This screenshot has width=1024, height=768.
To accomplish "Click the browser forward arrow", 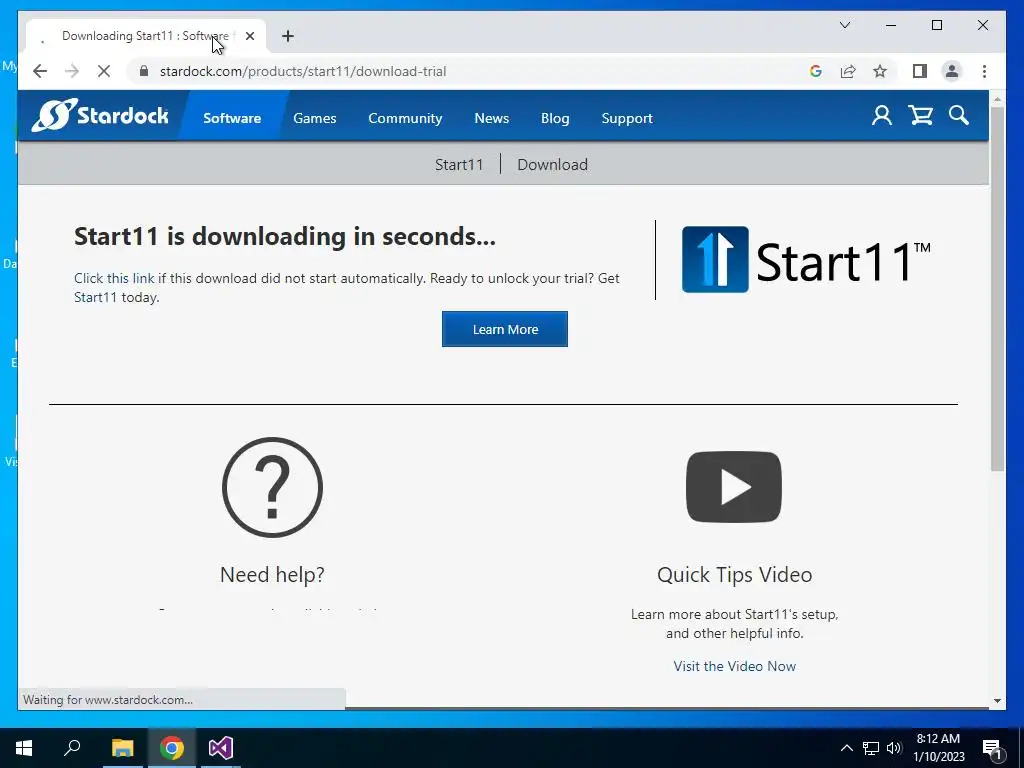I will [72, 71].
